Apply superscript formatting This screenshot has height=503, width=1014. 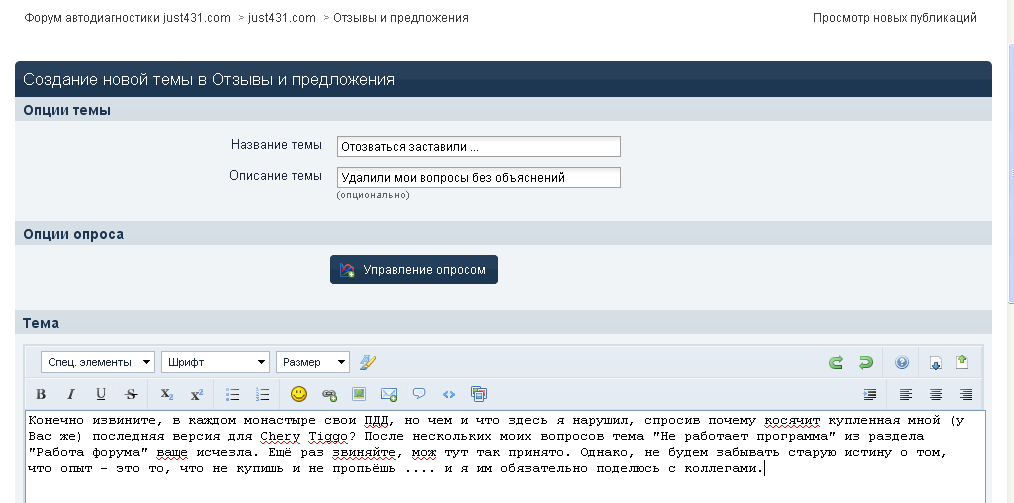pos(197,394)
